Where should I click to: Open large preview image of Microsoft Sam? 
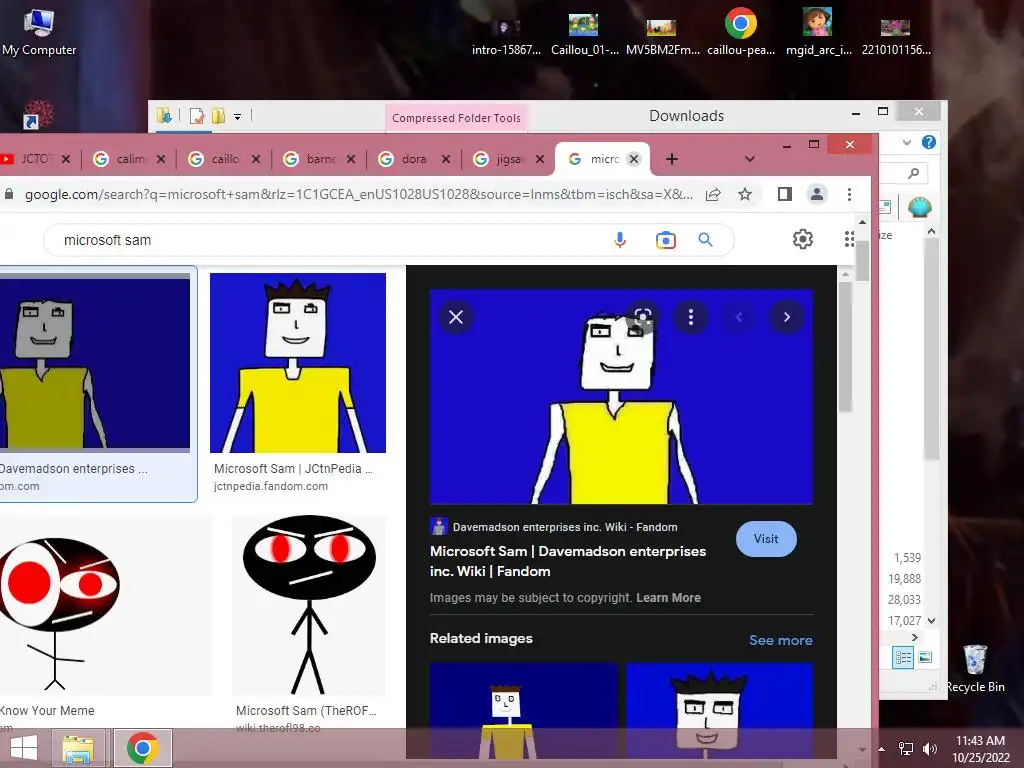pyautogui.click(x=621, y=396)
